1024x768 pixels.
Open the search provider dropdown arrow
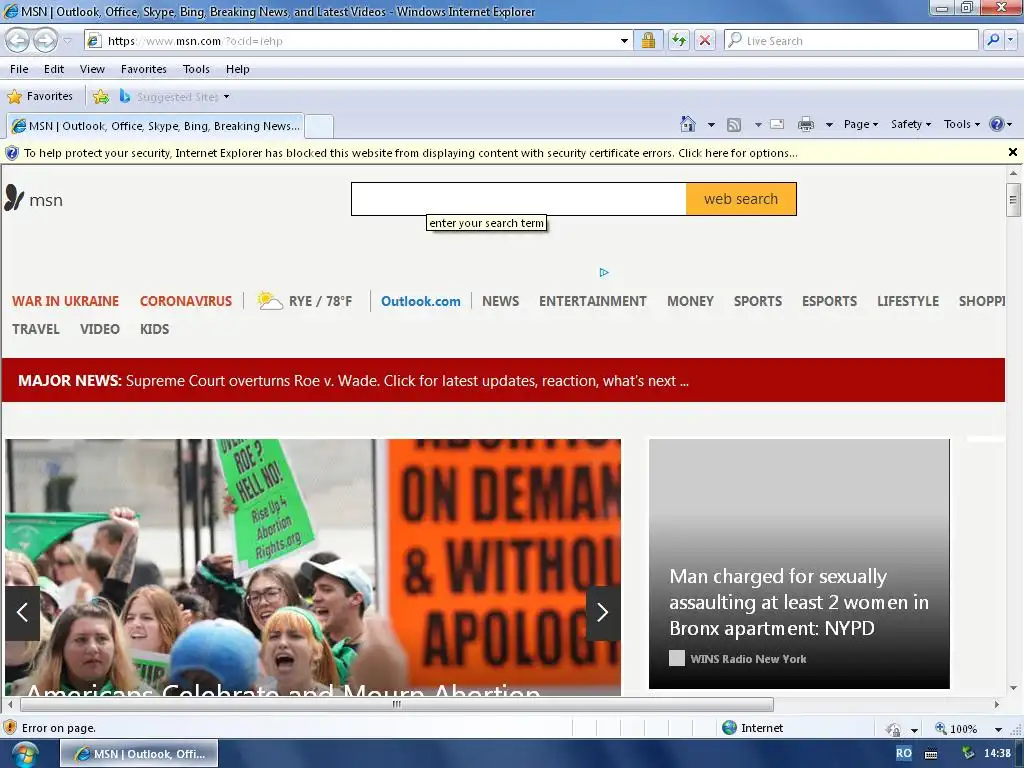click(1010, 40)
